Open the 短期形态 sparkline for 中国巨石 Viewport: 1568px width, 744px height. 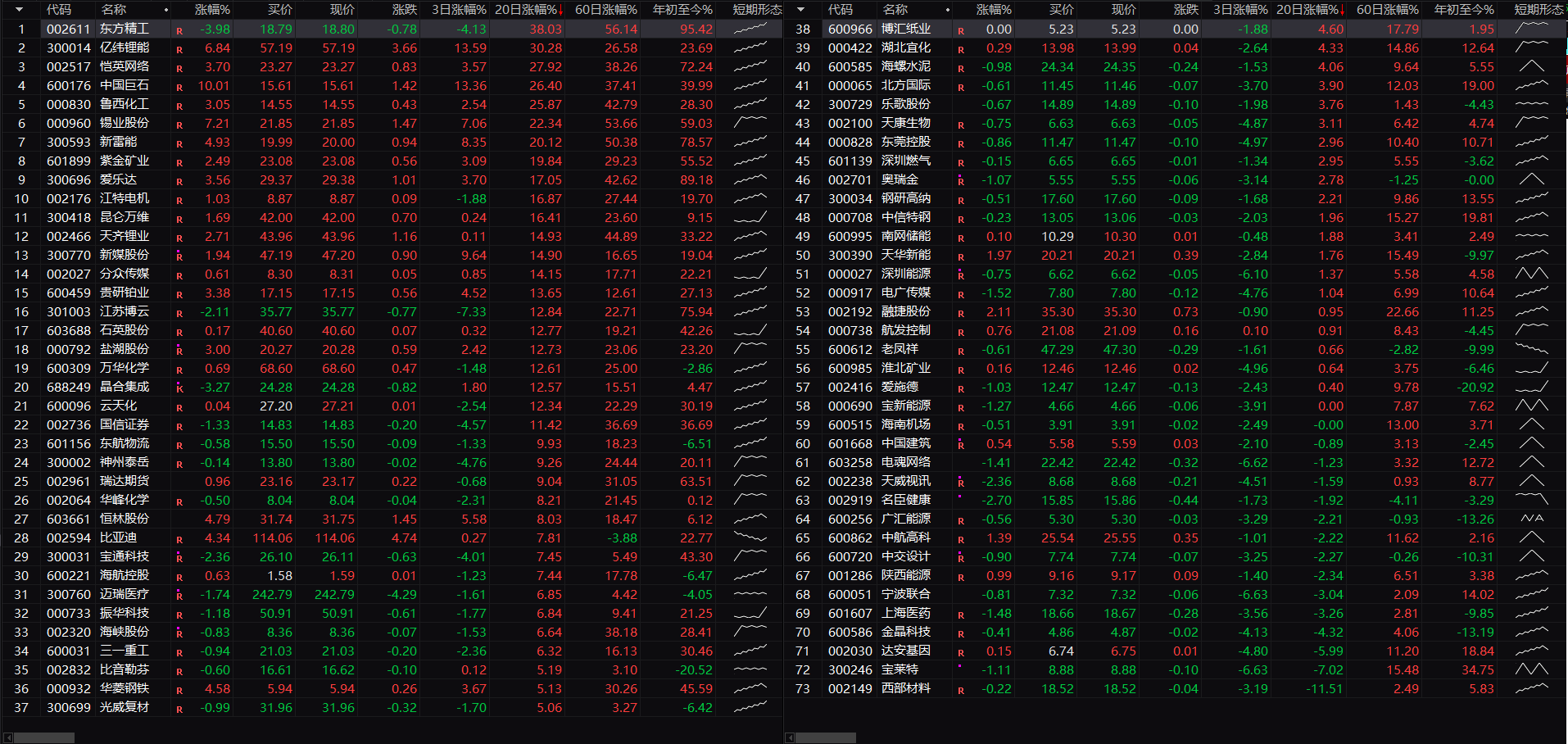point(750,85)
